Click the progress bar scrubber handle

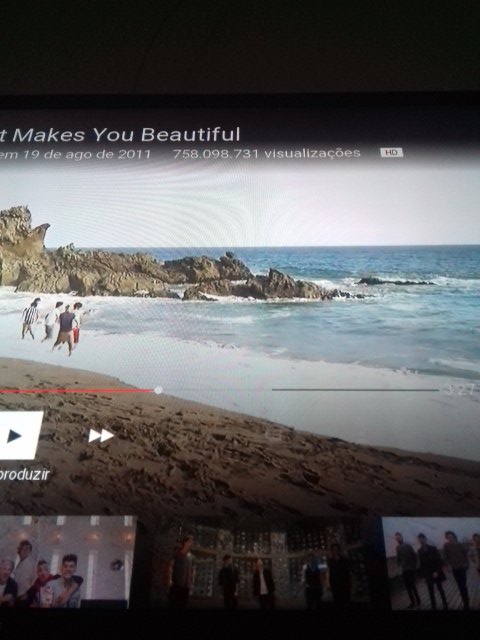click(158, 390)
